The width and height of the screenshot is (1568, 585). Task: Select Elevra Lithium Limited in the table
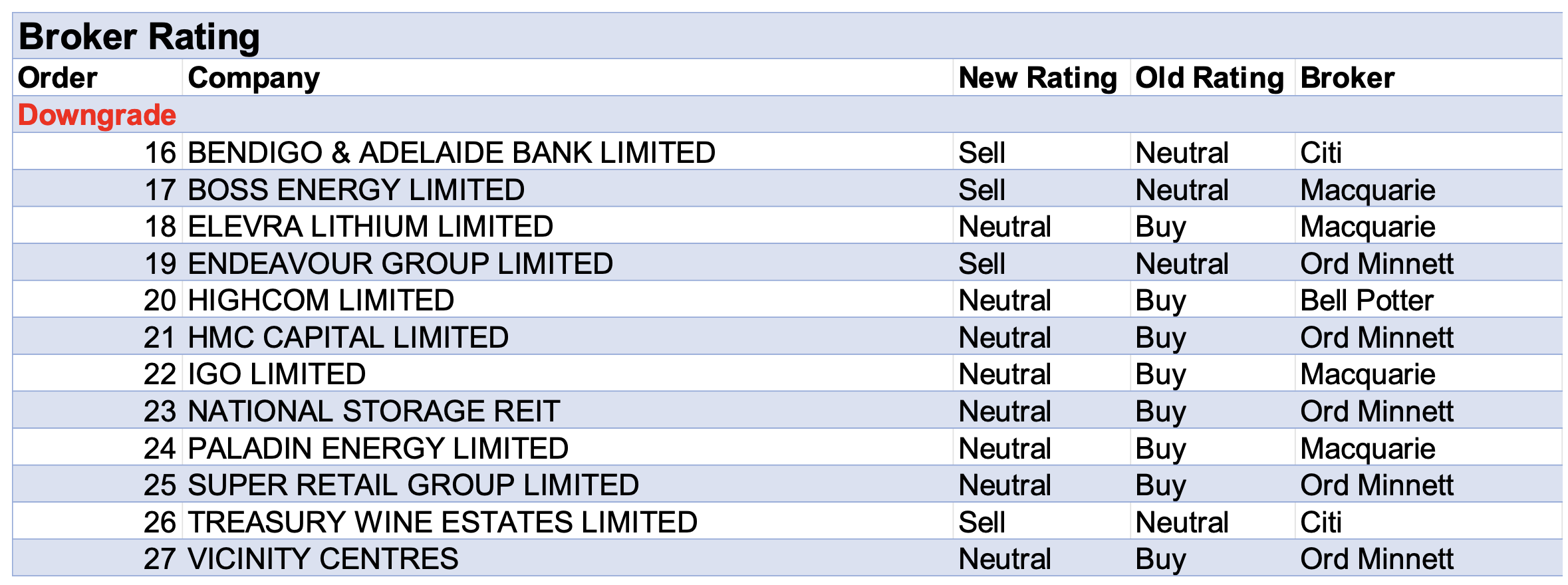click(370, 227)
